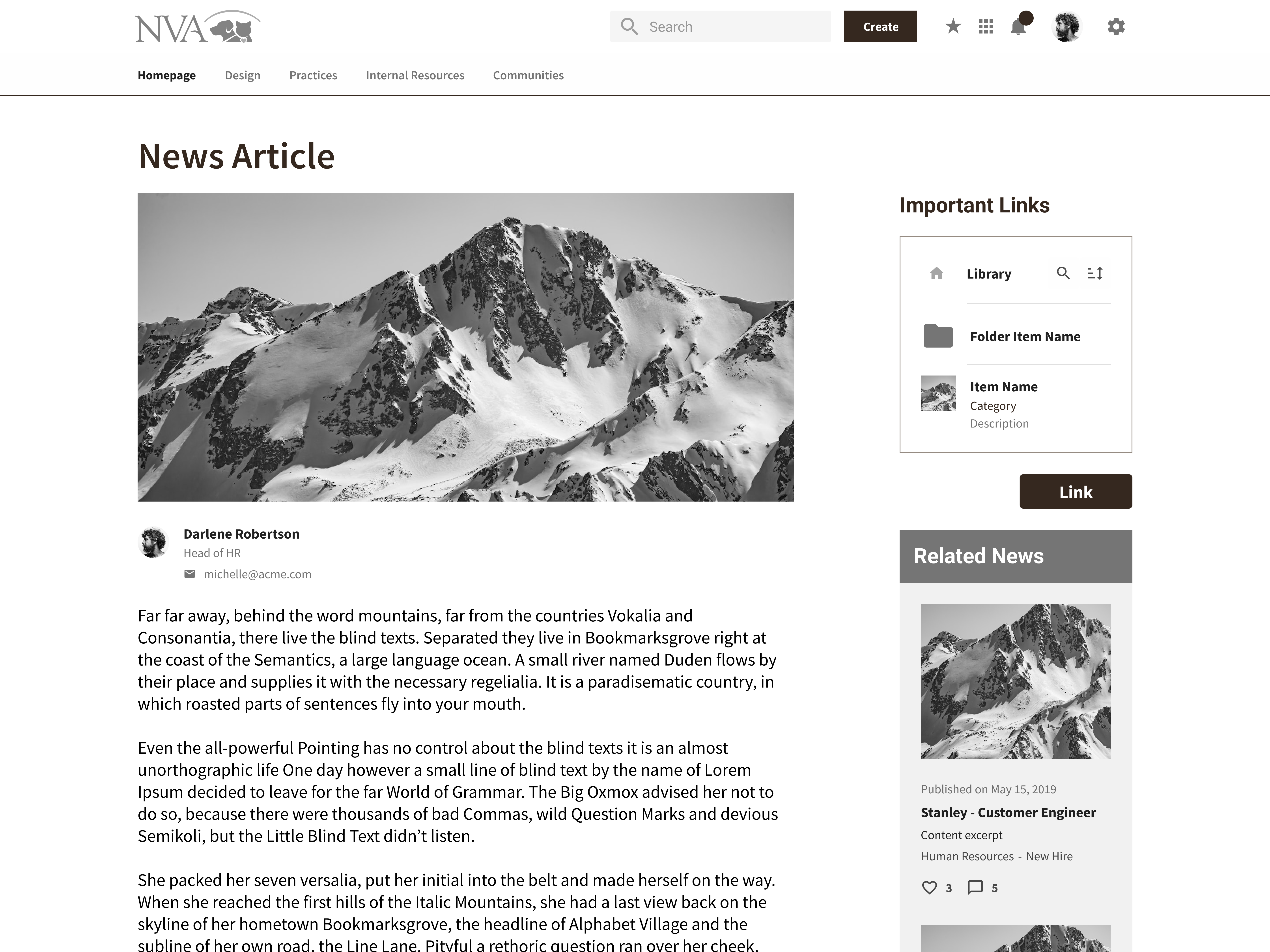Image resolution: width=1270 pixels, height=952 pixels.
Task: Open the user profile avatar menu
Action: tap(1066, 26)
